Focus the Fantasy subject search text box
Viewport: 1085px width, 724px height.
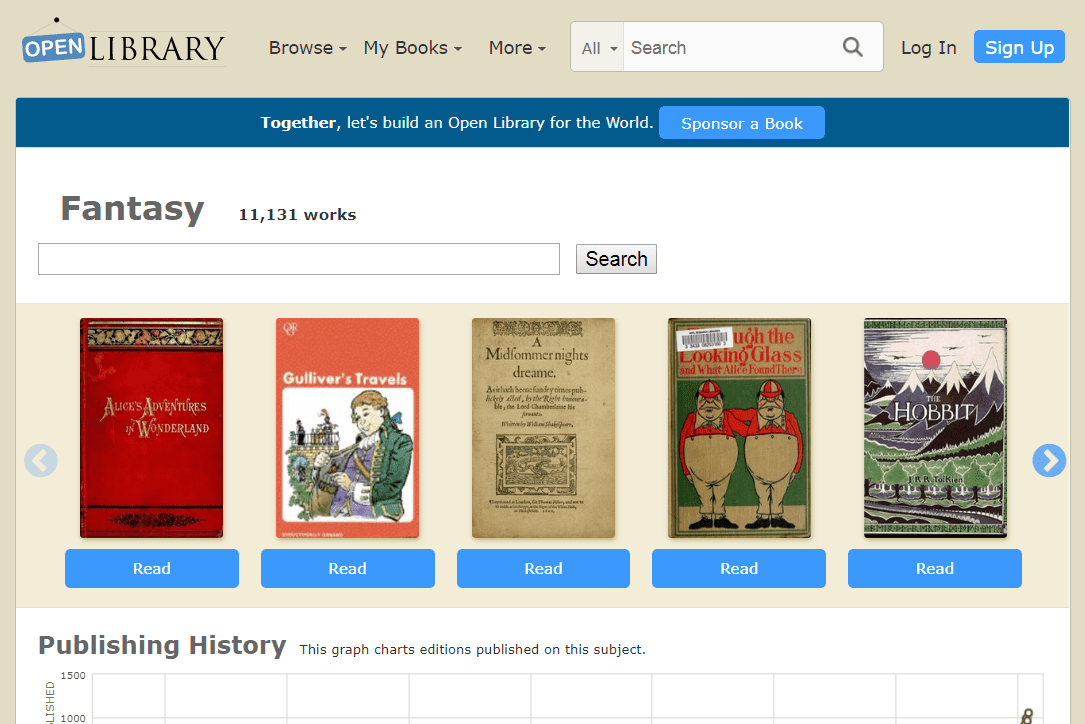pos(298,259)
